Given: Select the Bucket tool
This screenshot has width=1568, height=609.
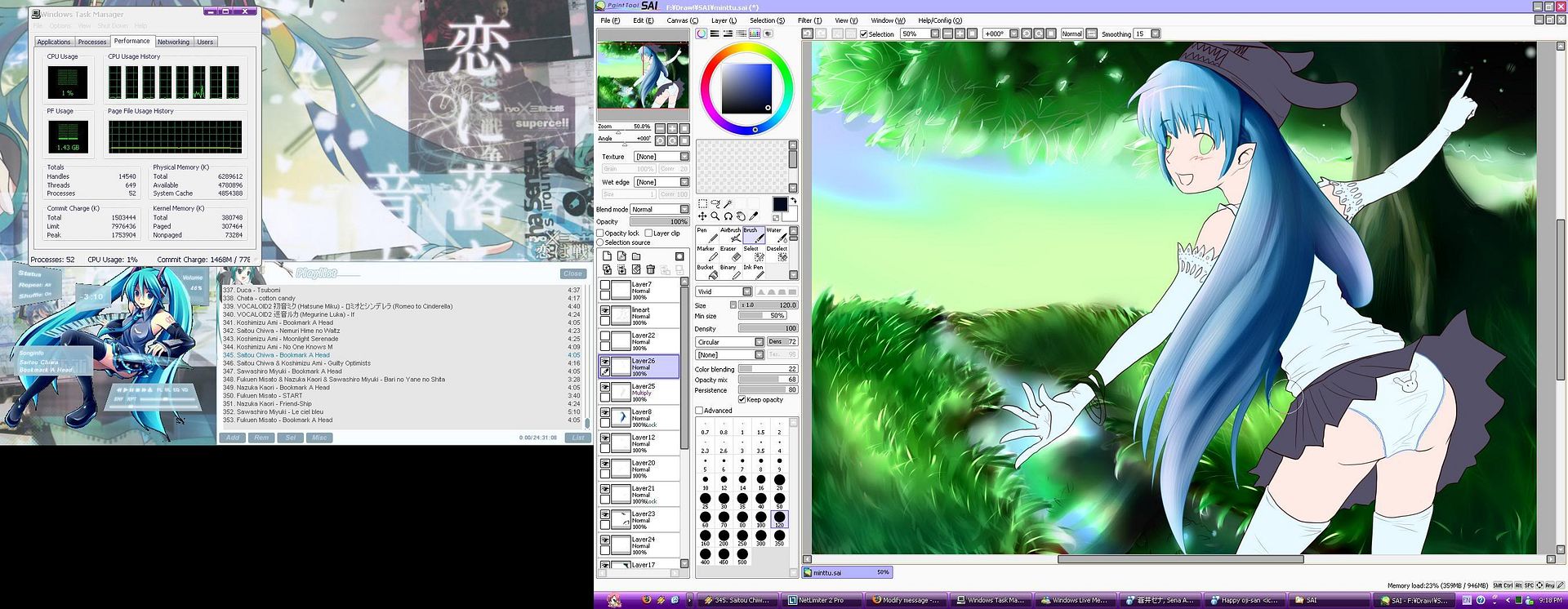Looking at the screenshot, I should (x=706, y=272).
